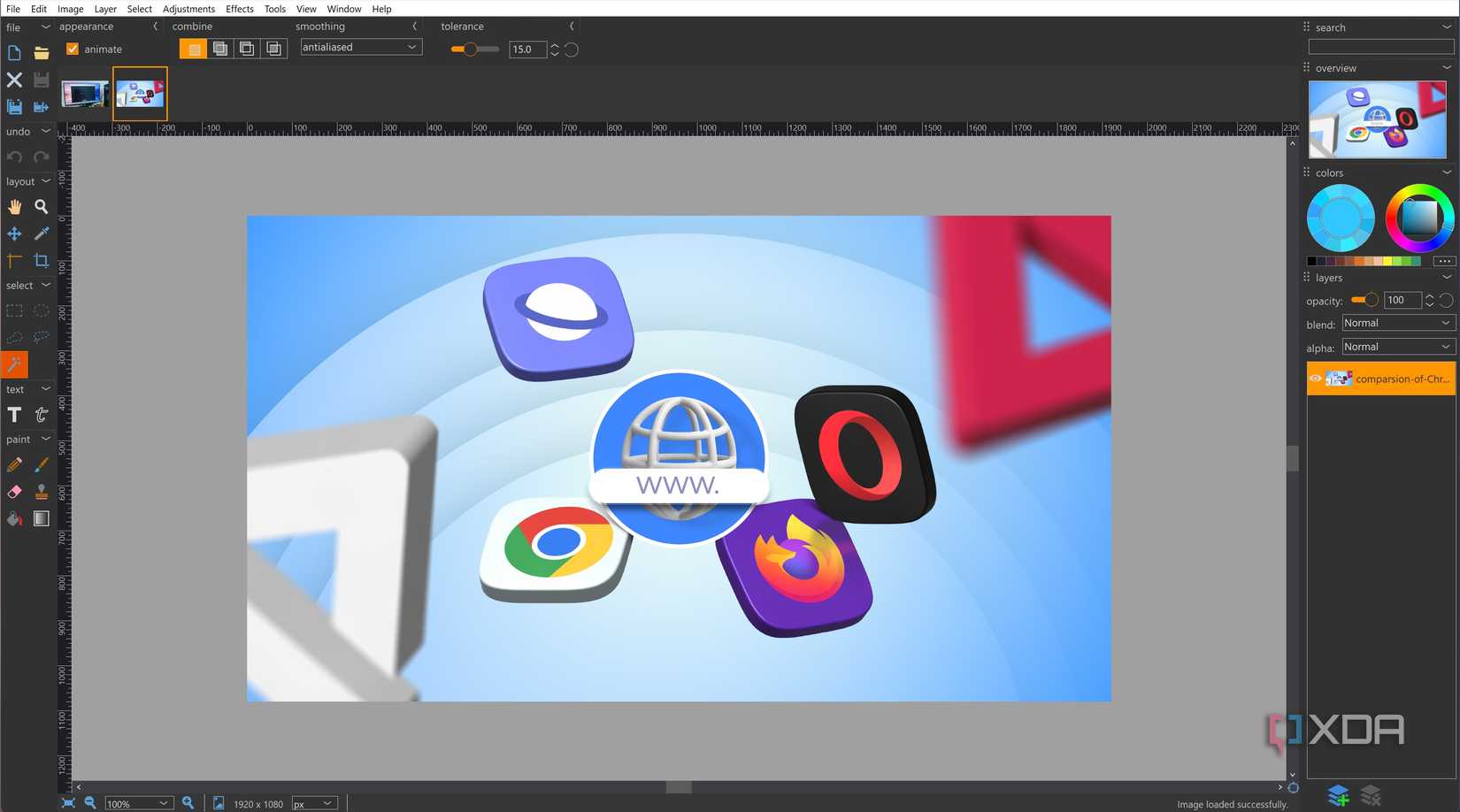The width and height of the screenshot is (1460, 812).
Task: Switch combine mode using the second combine button
Action: click(x=219, y=48)
